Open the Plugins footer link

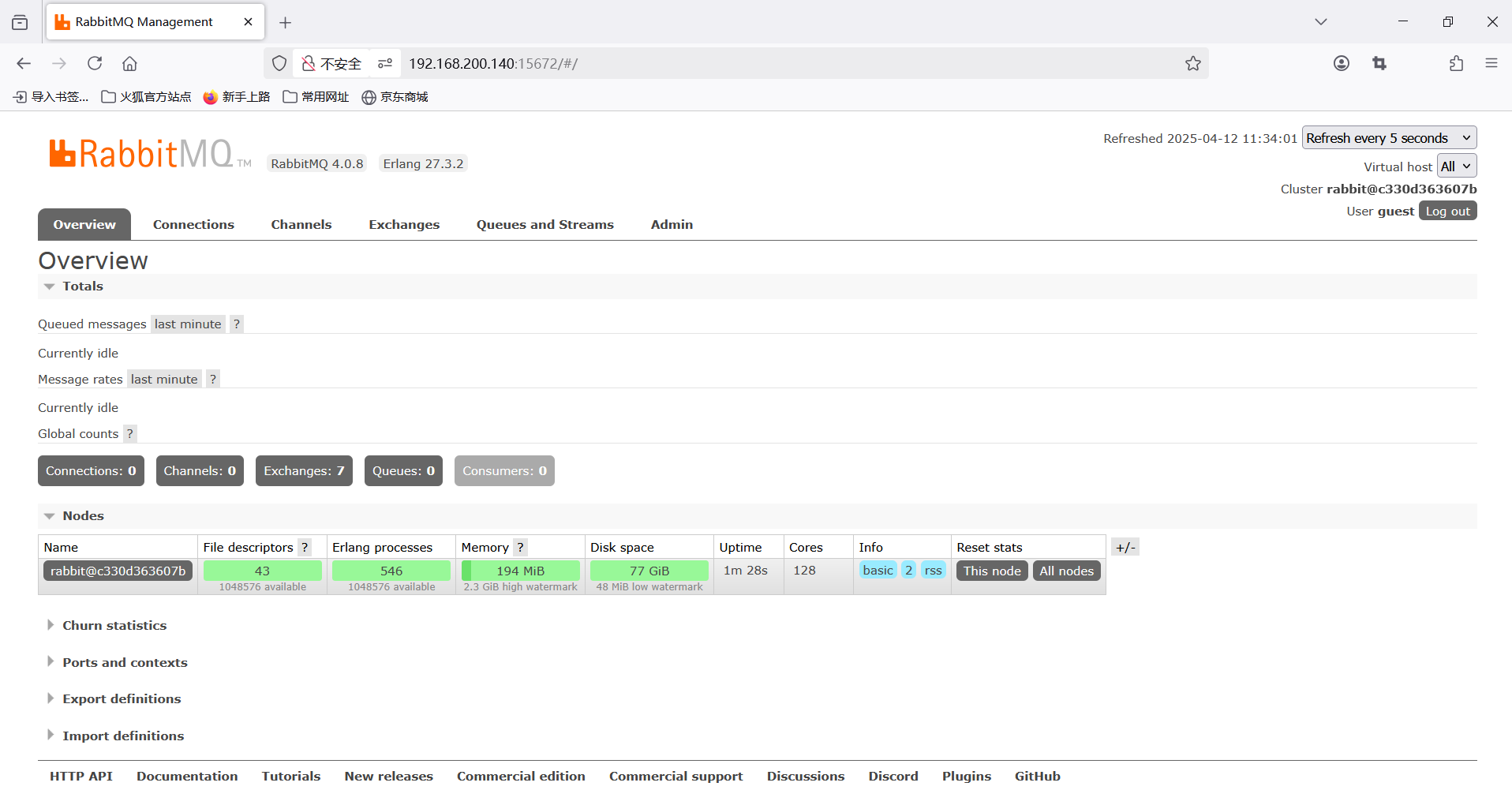point(966,776)
